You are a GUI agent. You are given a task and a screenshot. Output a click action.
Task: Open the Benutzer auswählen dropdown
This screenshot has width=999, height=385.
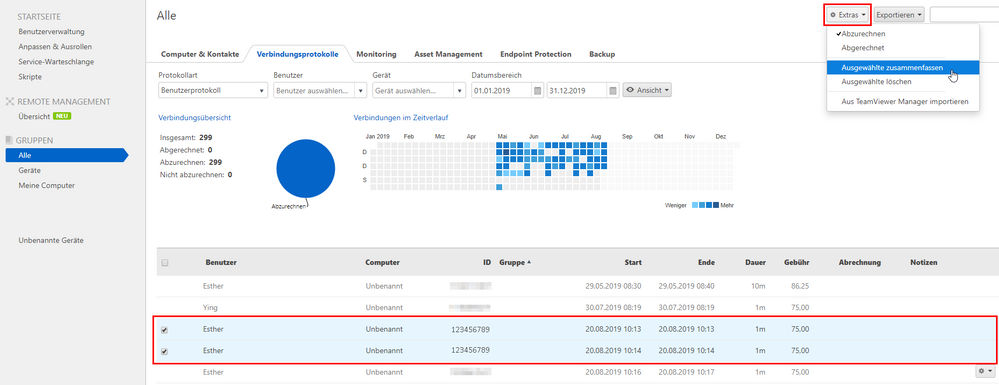(320, 91)
